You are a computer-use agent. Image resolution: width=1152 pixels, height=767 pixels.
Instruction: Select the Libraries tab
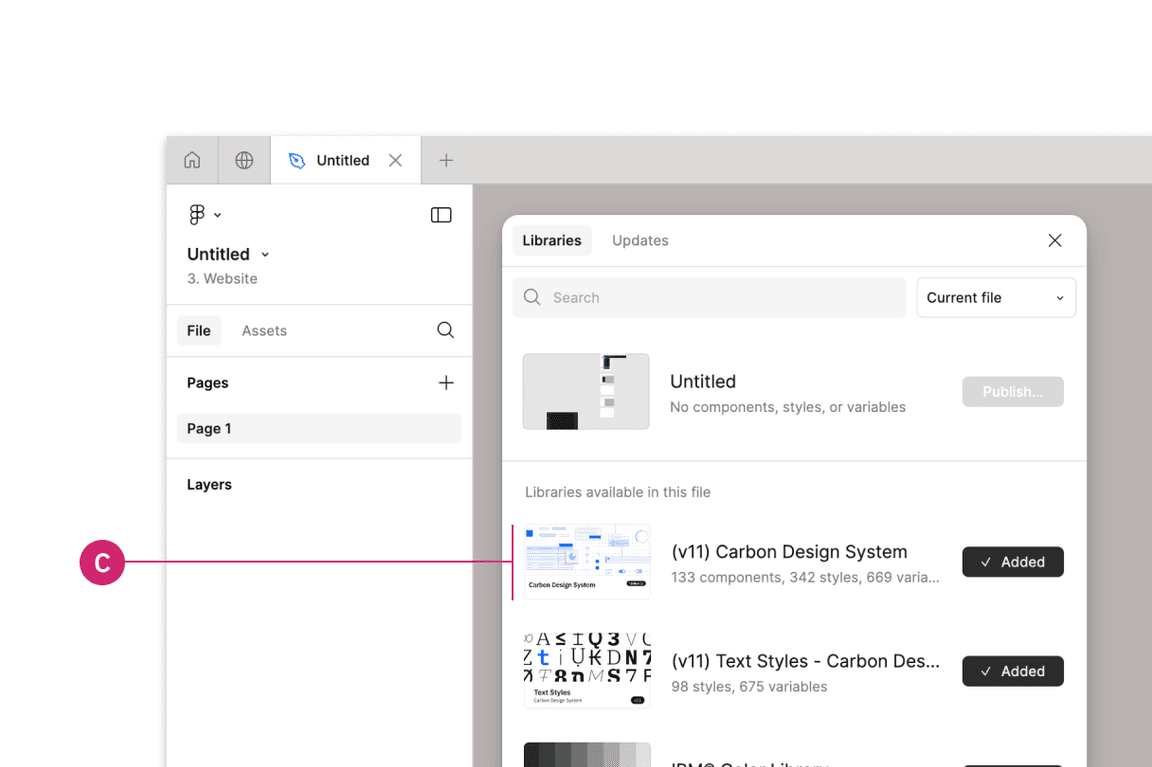coord(552,240)
